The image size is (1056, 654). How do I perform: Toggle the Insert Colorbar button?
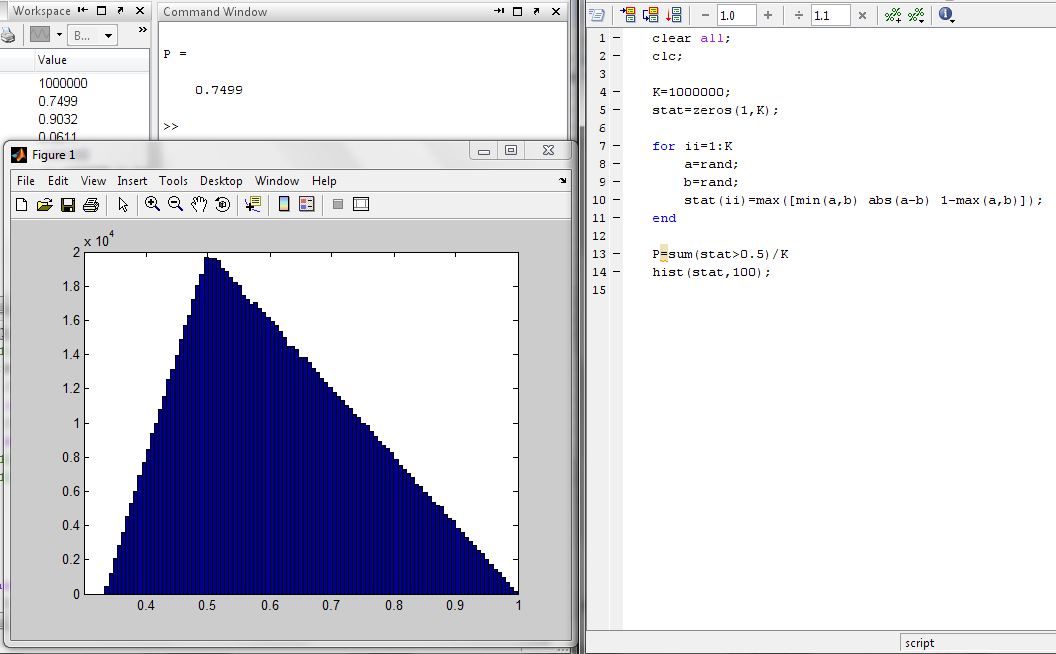(x=284, y=204)
